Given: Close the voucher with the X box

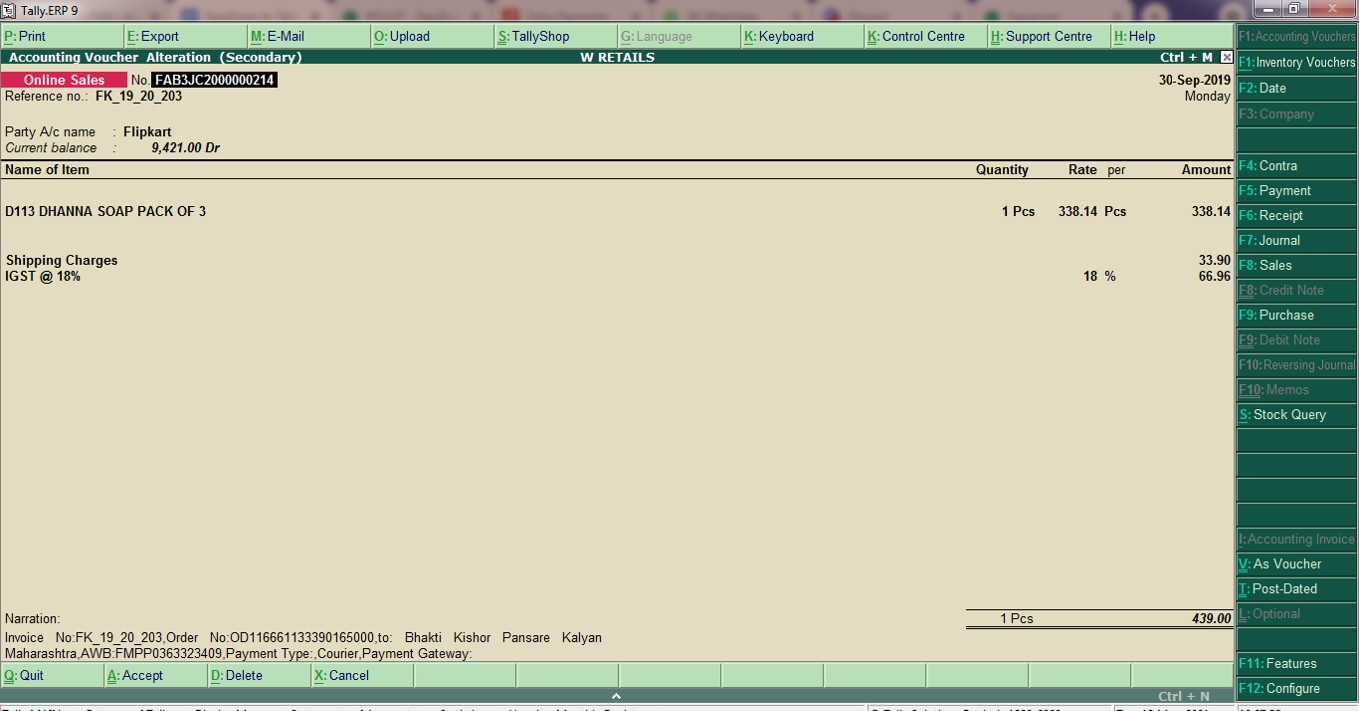Looking at the screenshot, I should click(x=1226, y=57).
